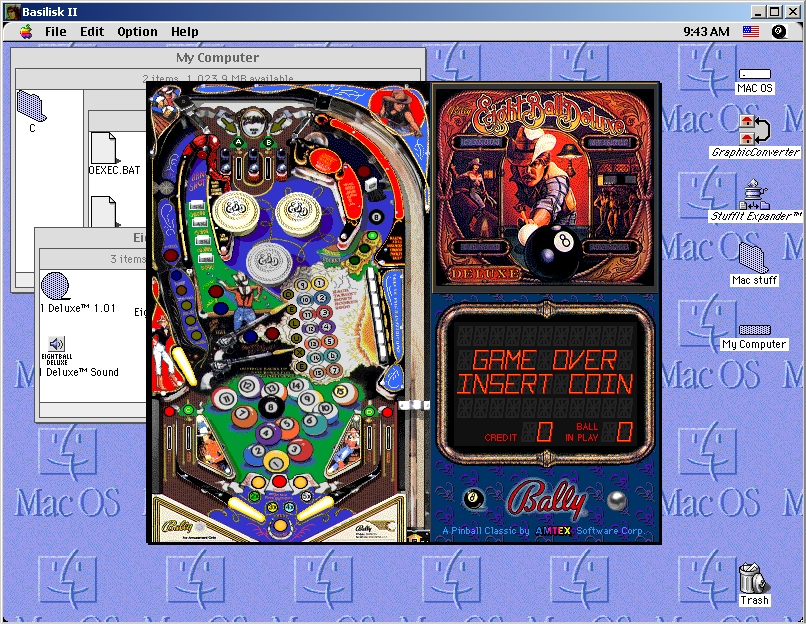This screenshot has width=806, height=624.
Task: Click the application switcher icon in menu bar
Action: pyautogui.click(x=779, y=32)
